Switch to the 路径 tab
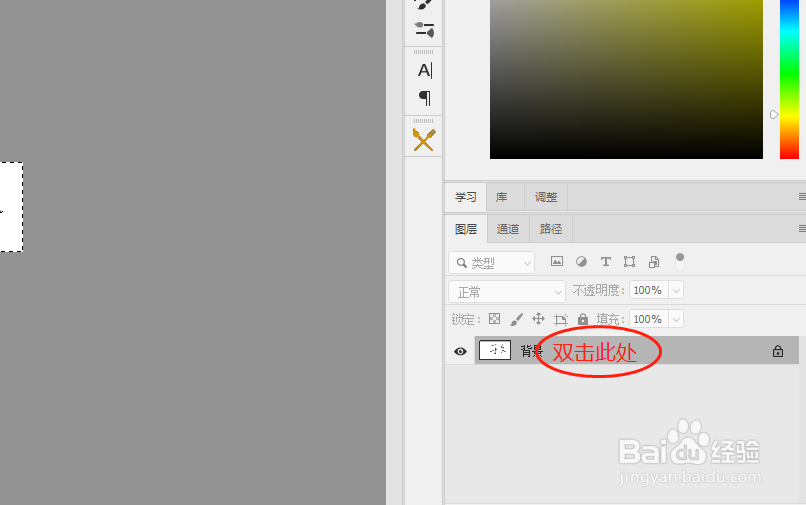This screenshot has height=505, width=806. [551, 229]
